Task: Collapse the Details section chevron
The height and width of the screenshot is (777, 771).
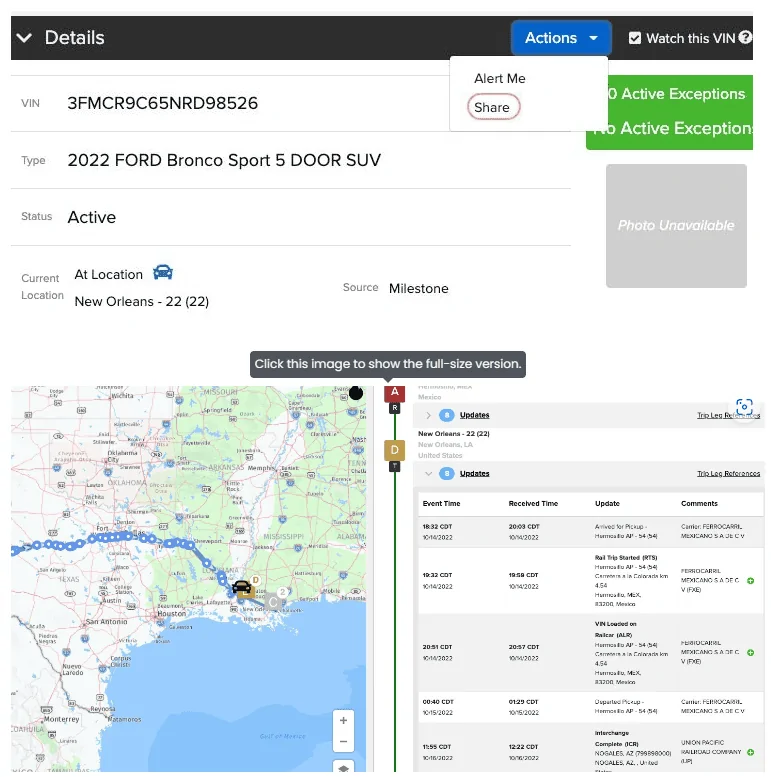Action: [x=24, y=38]
